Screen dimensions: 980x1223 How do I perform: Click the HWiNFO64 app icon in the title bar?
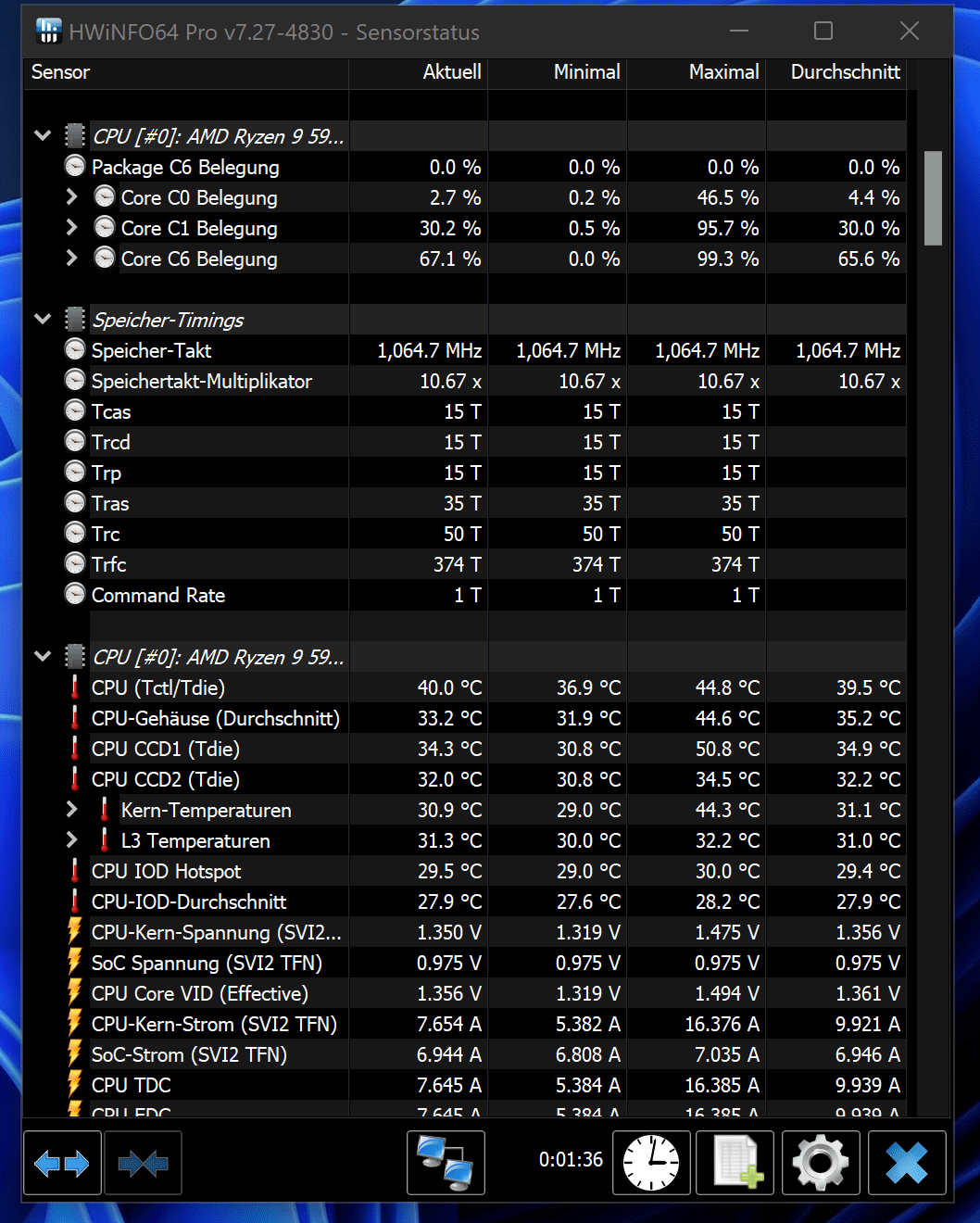(48, 32)
